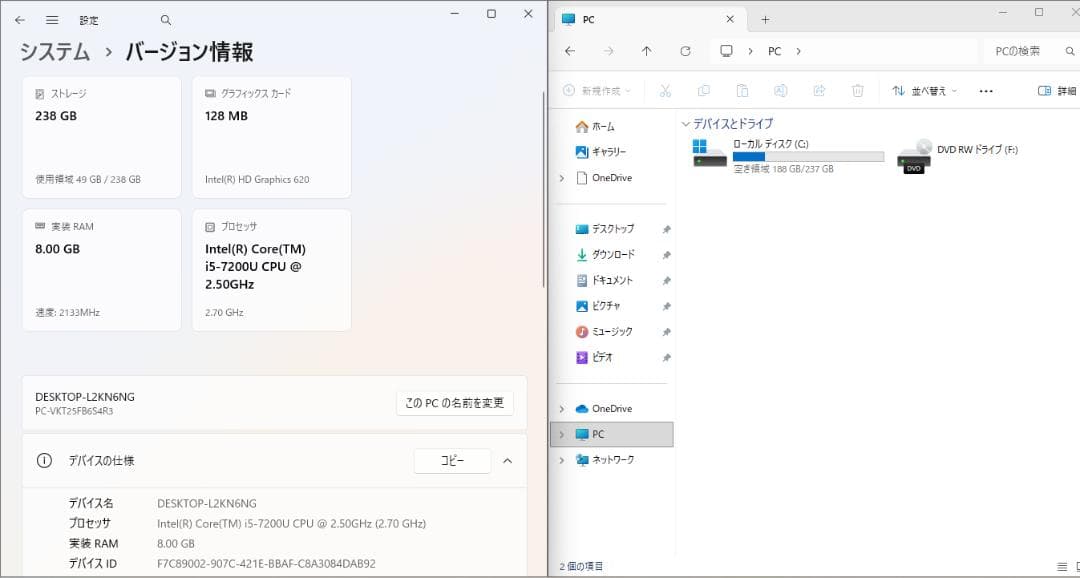This screenshot has width=1080, height=578.
Task: Pin-toggle the ダウンロード sidebar item
Action: 666,255
